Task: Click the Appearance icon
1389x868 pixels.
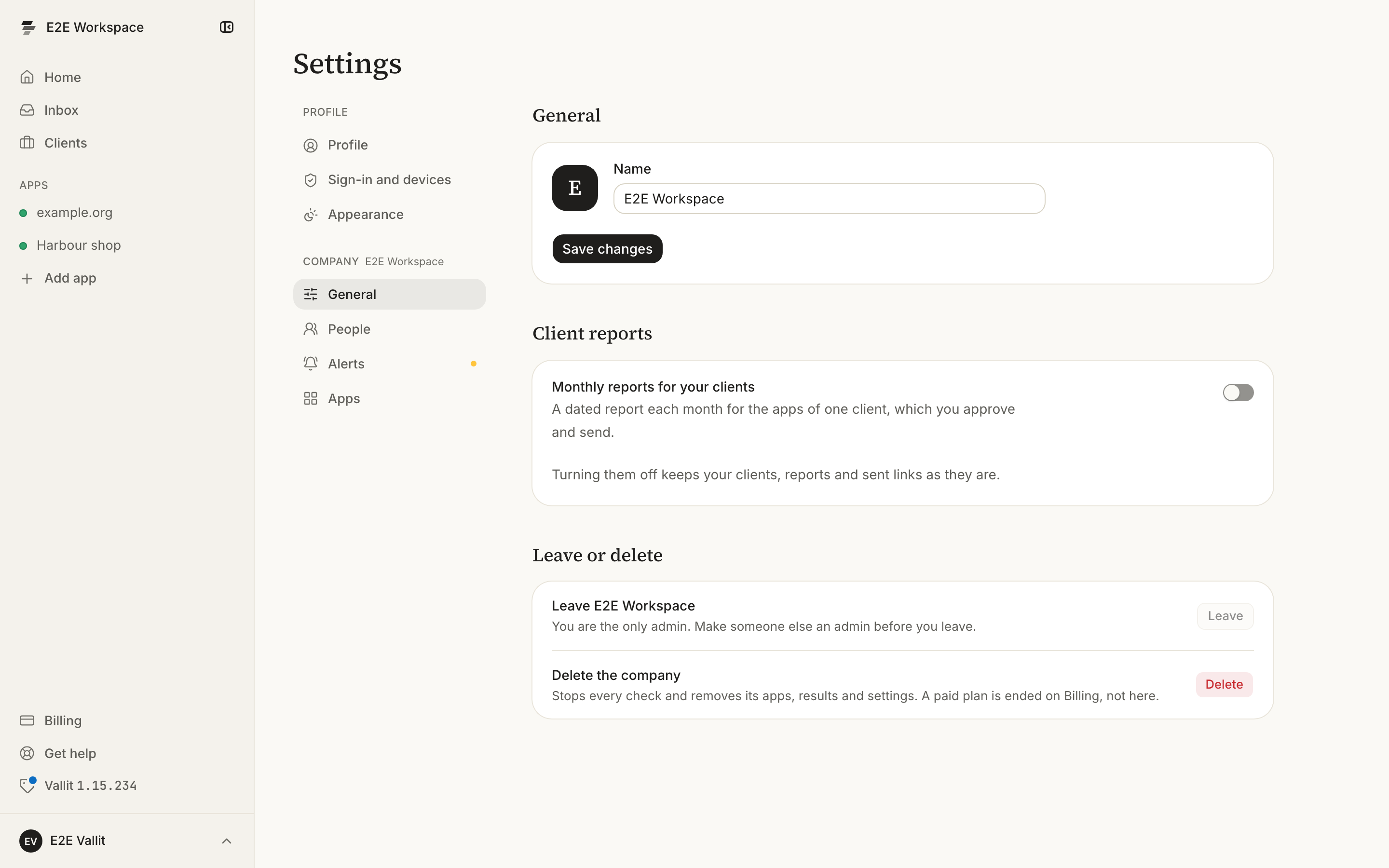Action: 311,215
